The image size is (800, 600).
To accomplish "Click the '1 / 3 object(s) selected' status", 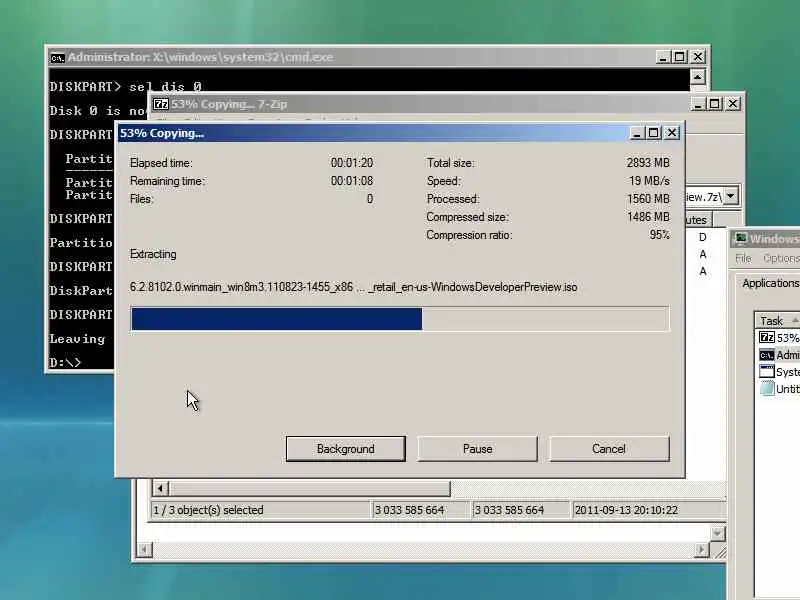I will [x=260, y=510].
